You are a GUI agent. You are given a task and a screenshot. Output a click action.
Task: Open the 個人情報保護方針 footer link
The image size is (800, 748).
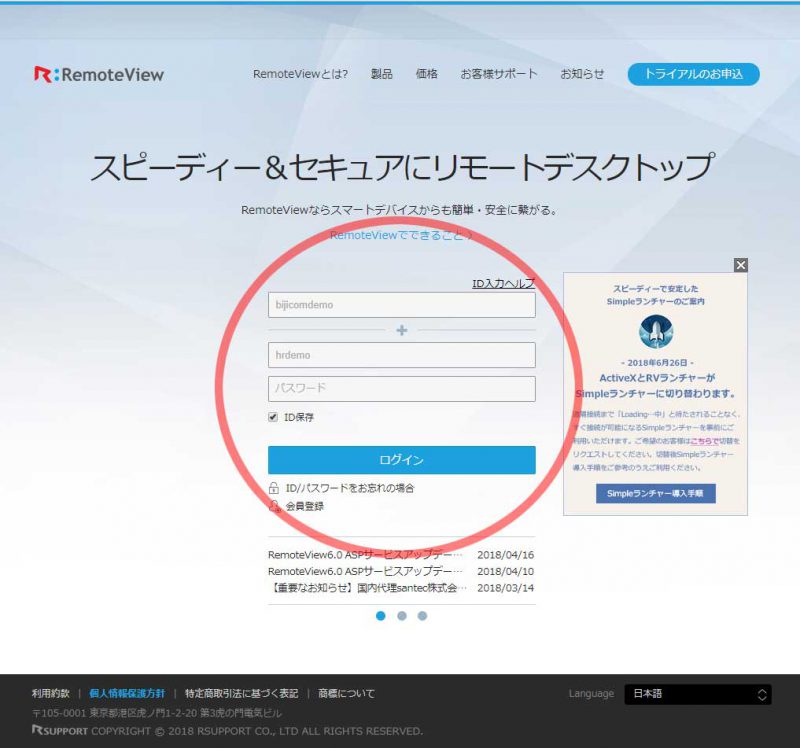[x=127, y=693]
